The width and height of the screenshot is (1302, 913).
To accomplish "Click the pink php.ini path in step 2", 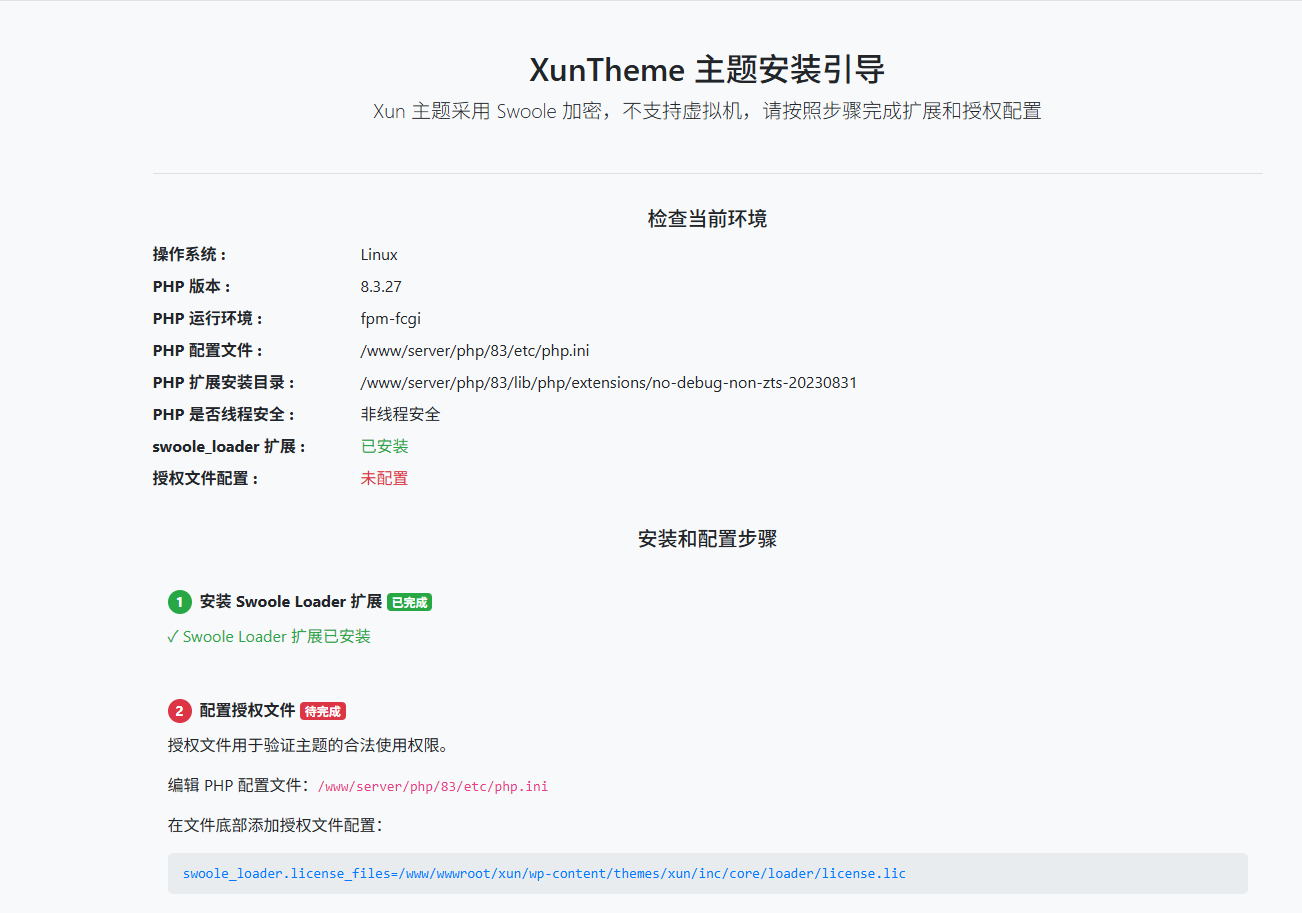I will 432,786.
